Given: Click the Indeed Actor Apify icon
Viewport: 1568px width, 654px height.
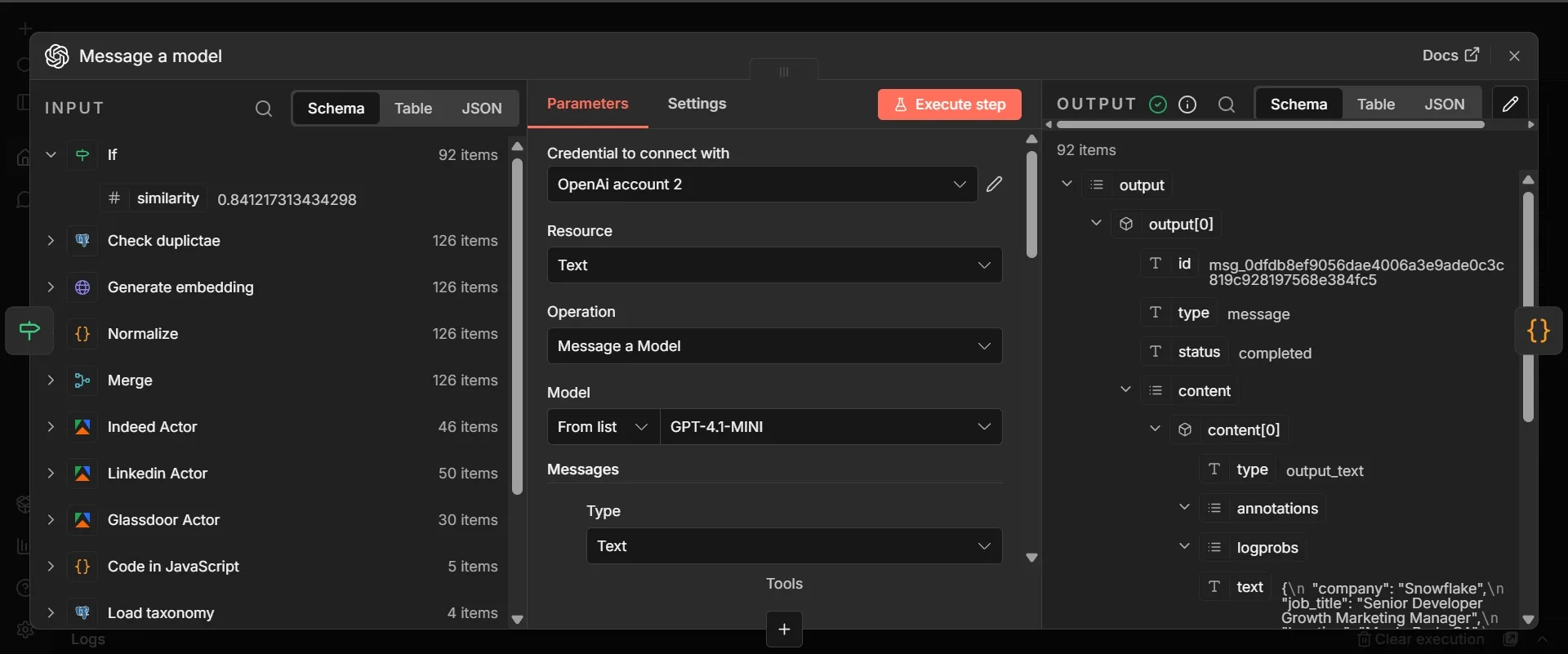Looking at the screenshot, I should pos(82,427).
